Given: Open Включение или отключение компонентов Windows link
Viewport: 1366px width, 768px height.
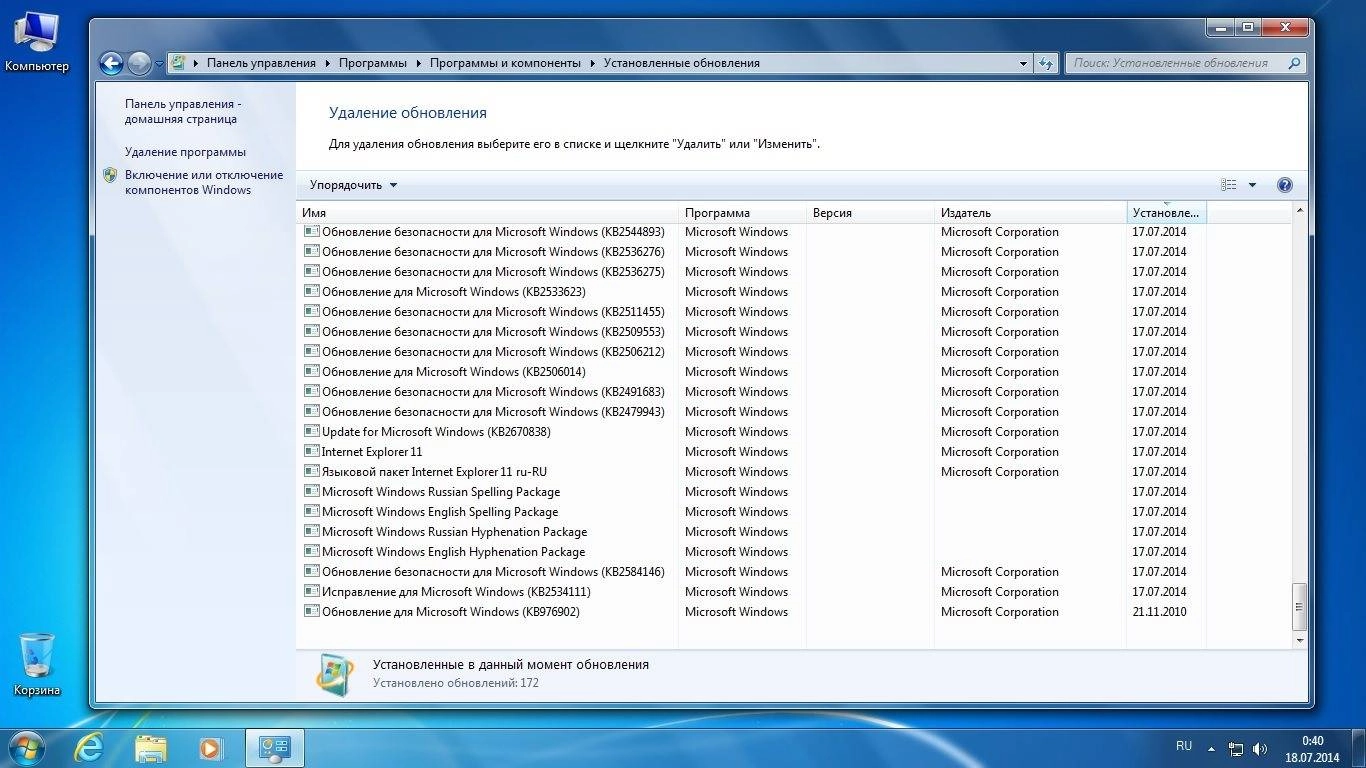Looking at the screenshot, I should [204, 182].
